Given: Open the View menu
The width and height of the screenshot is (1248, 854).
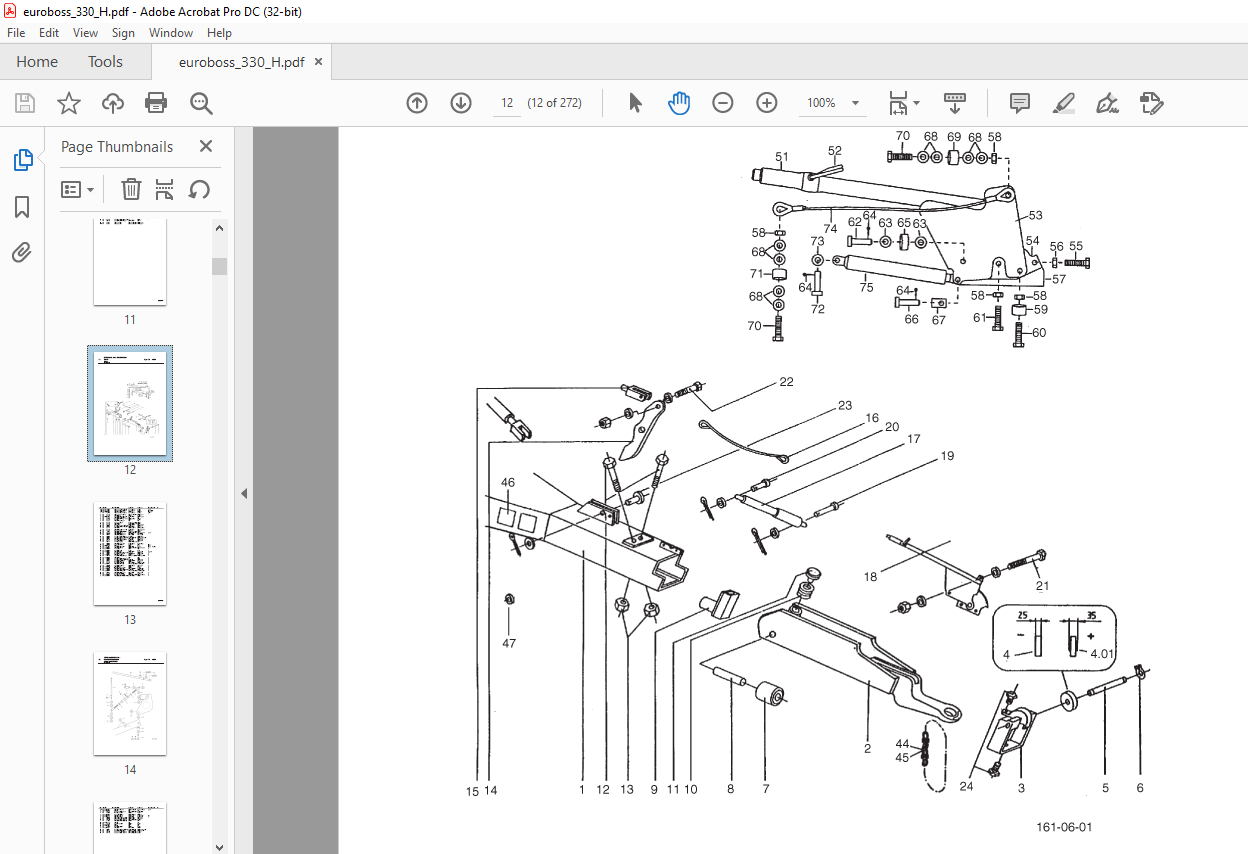Looking at the screenshot, I should [85, 33].
